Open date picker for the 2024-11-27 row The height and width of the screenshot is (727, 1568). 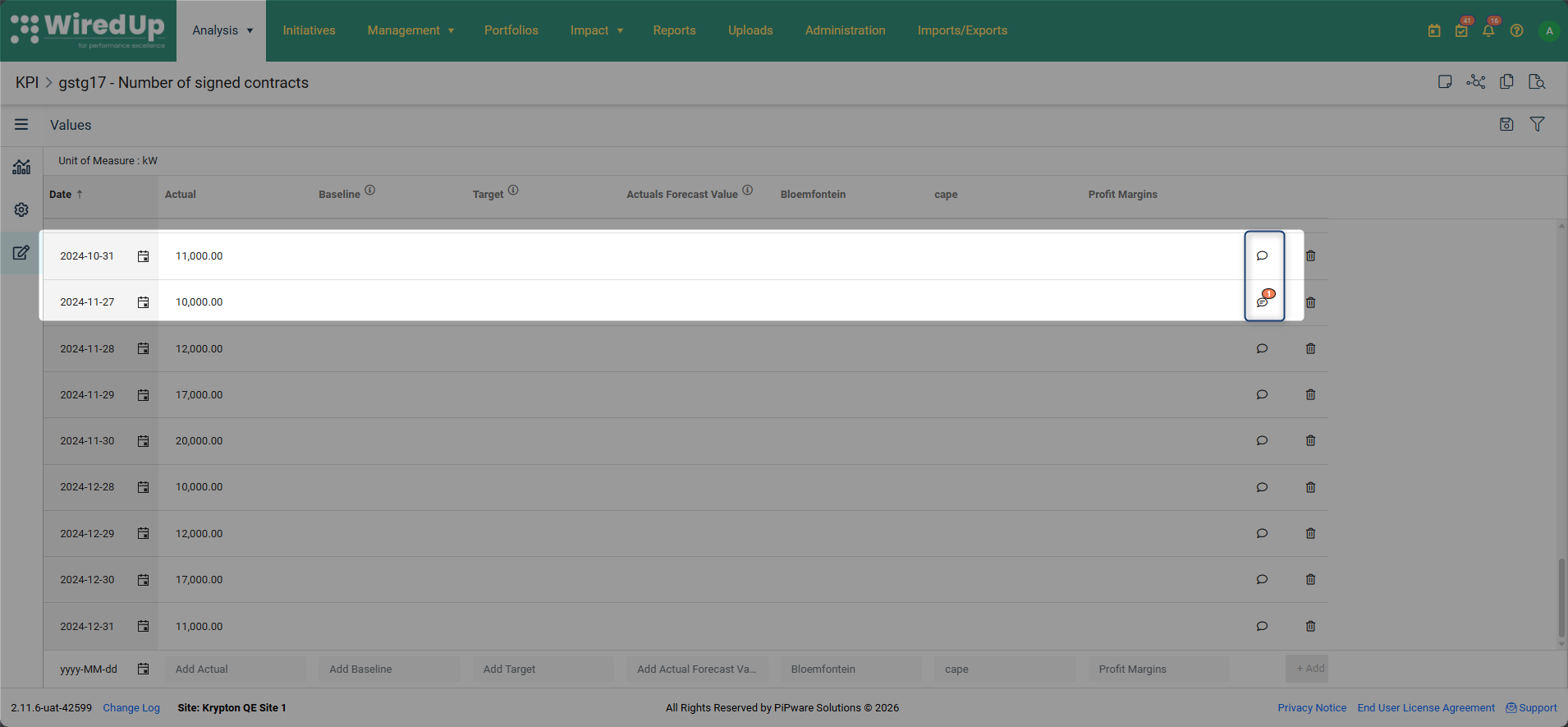click(143, 302)
